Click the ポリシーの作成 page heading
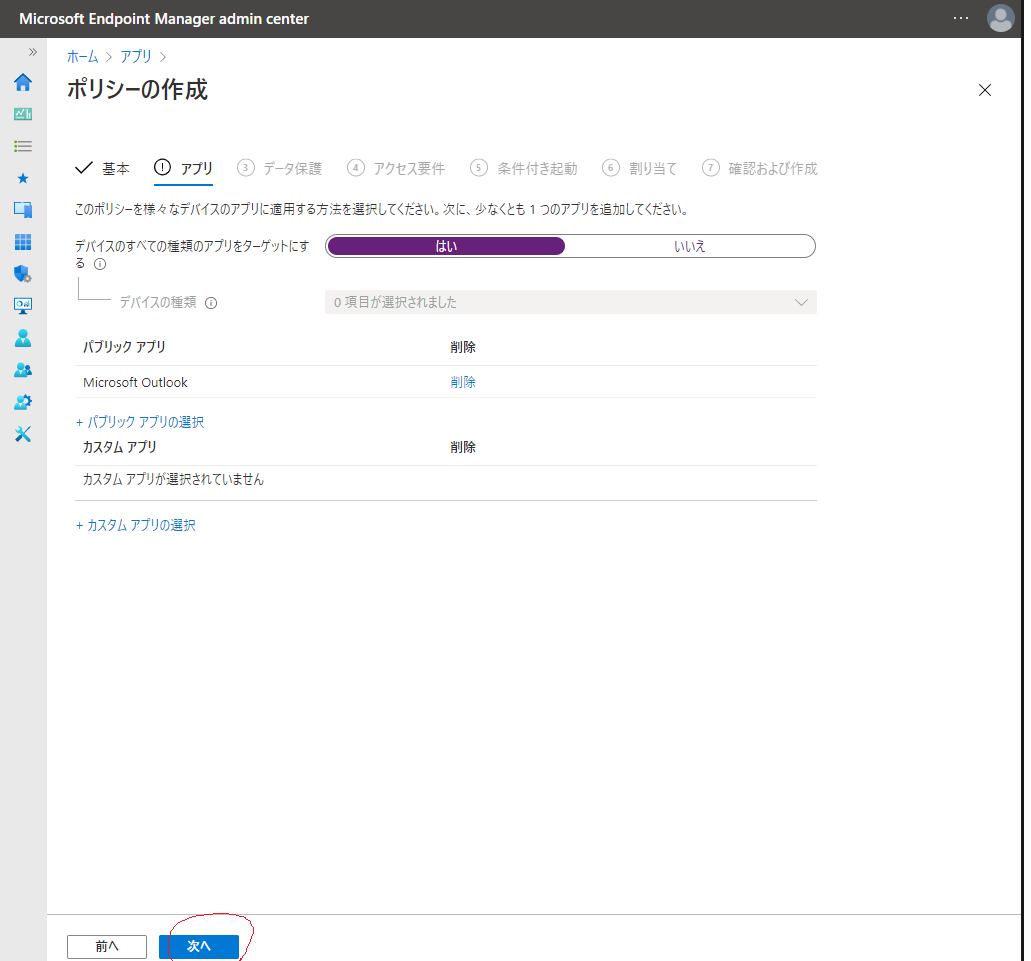1031x961 pixels. pos(137,89)
